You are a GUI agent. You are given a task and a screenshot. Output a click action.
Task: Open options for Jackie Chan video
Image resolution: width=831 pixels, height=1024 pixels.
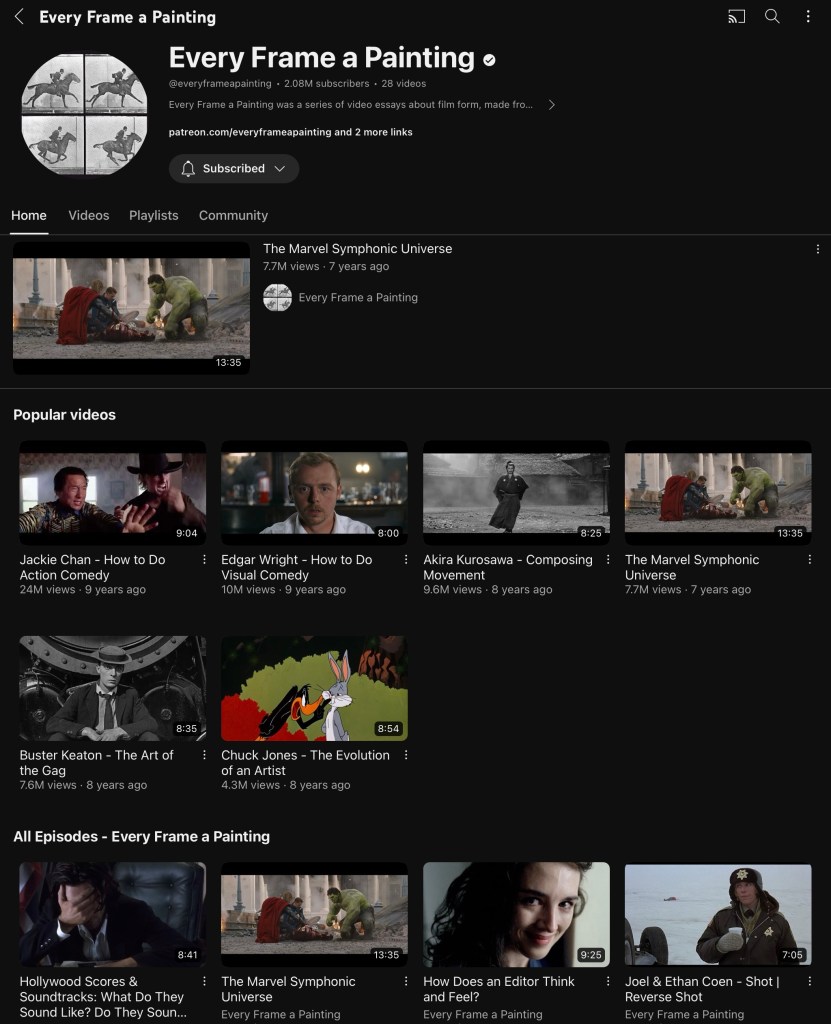pyautogui.click(x=204, y=560)
